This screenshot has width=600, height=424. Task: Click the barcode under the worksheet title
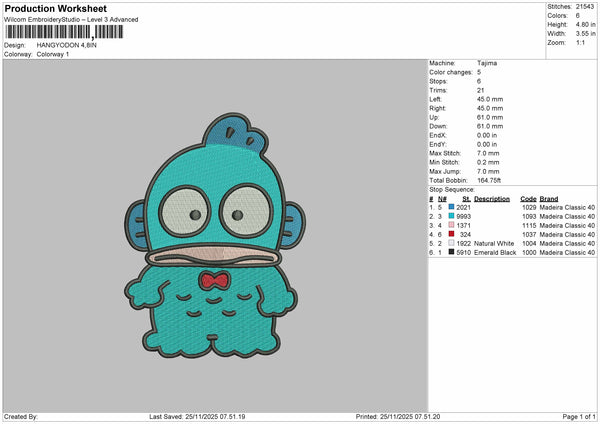pyautogui.click(x=63, y=32)
